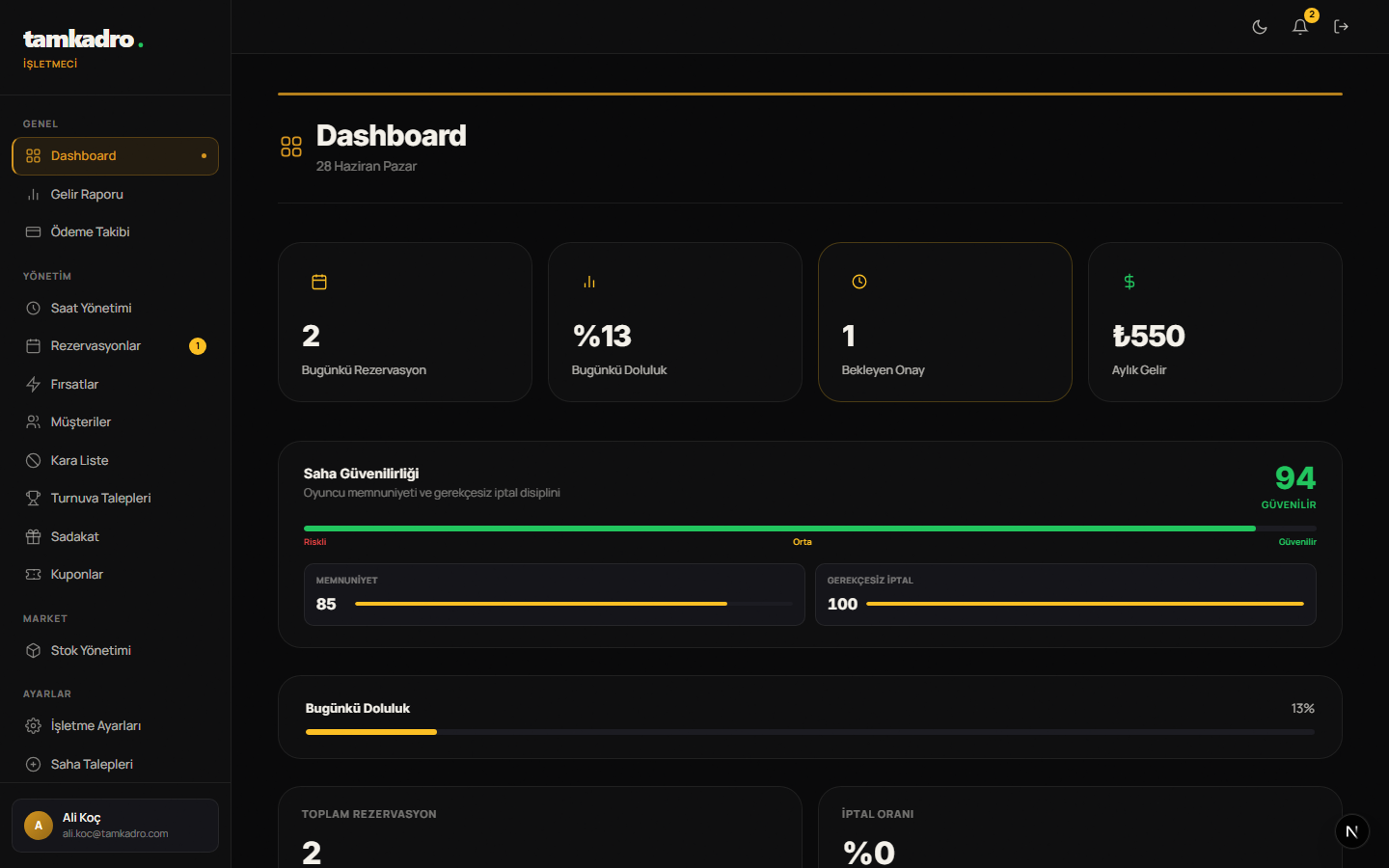
Task: Click Bekleyen Onay card
Action: [944, 322]
